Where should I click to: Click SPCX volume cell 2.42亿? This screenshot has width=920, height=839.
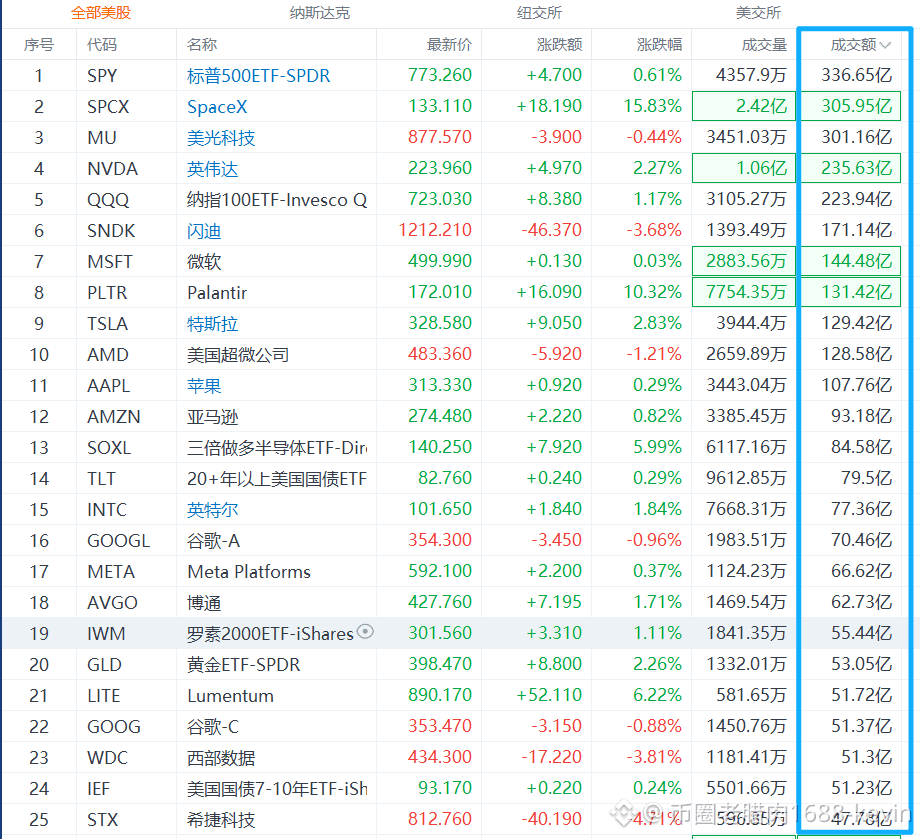click(x=744, y=106)
